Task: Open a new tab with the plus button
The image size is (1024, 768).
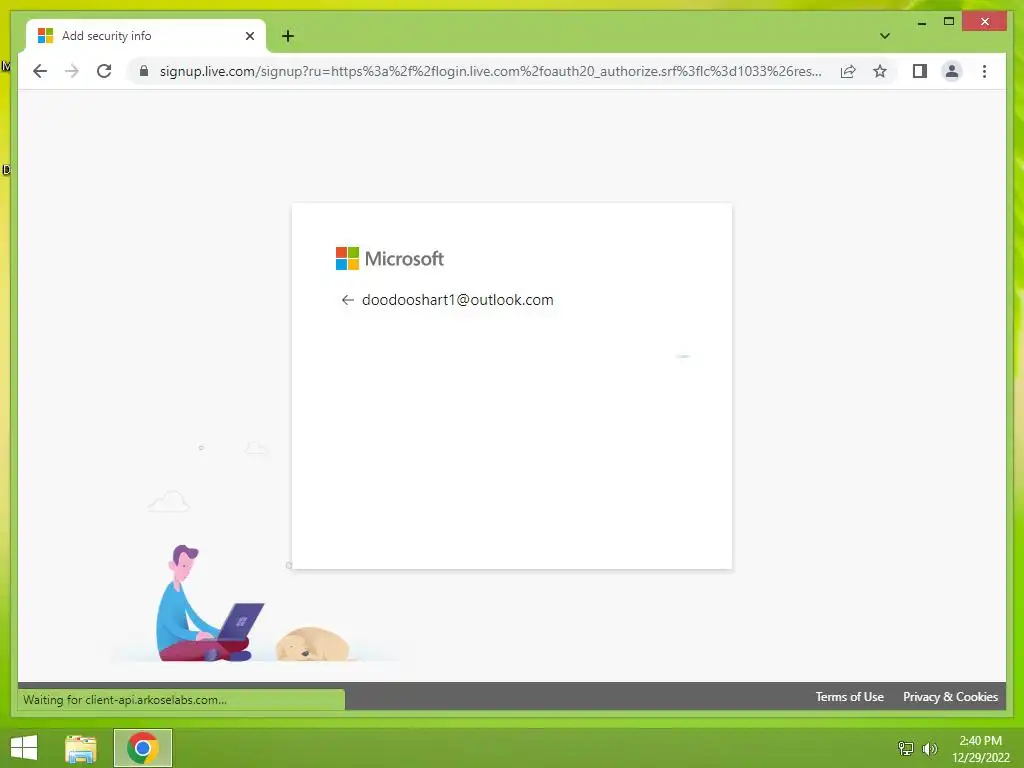Action: (288, 36)
